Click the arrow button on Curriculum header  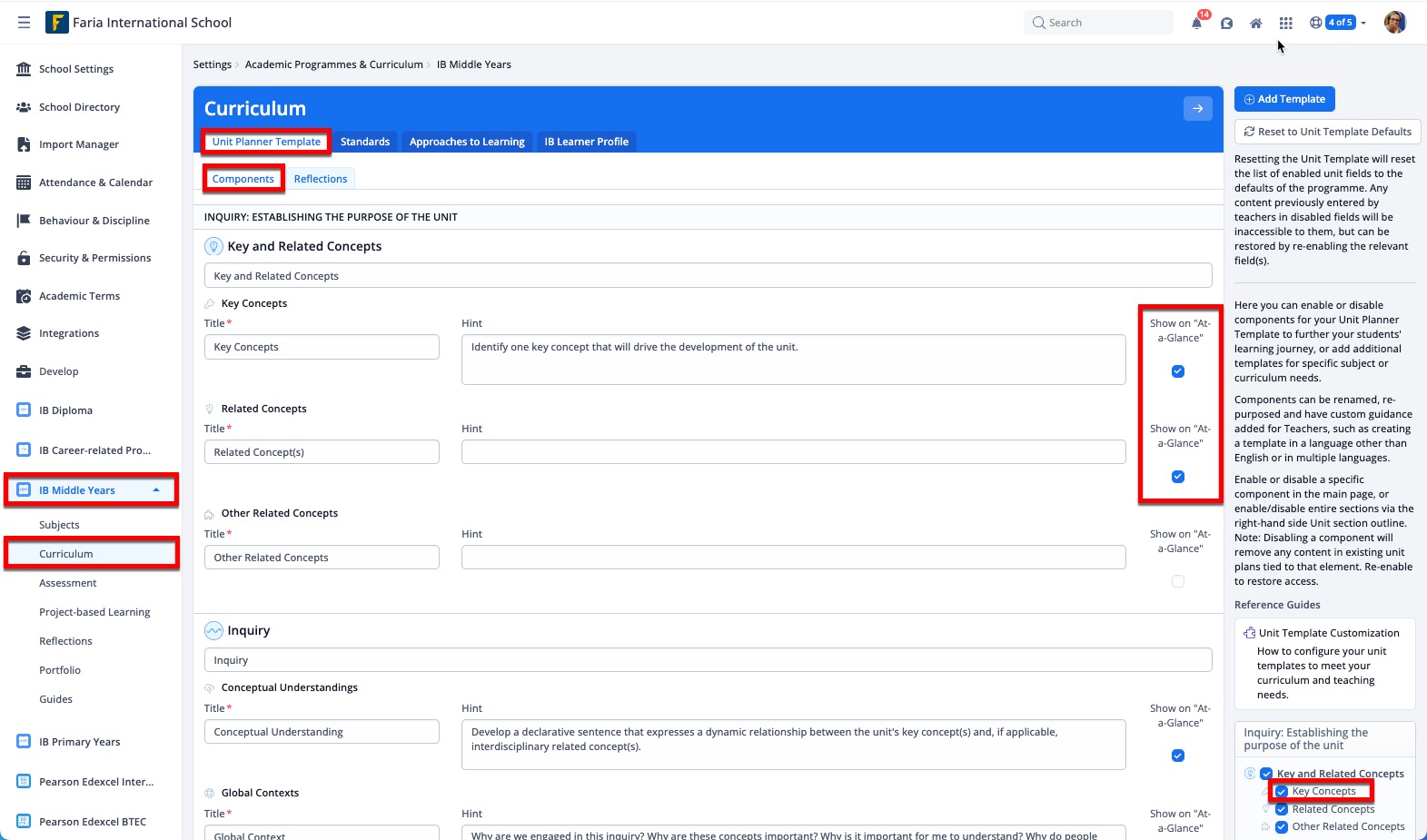point(1198,108)
